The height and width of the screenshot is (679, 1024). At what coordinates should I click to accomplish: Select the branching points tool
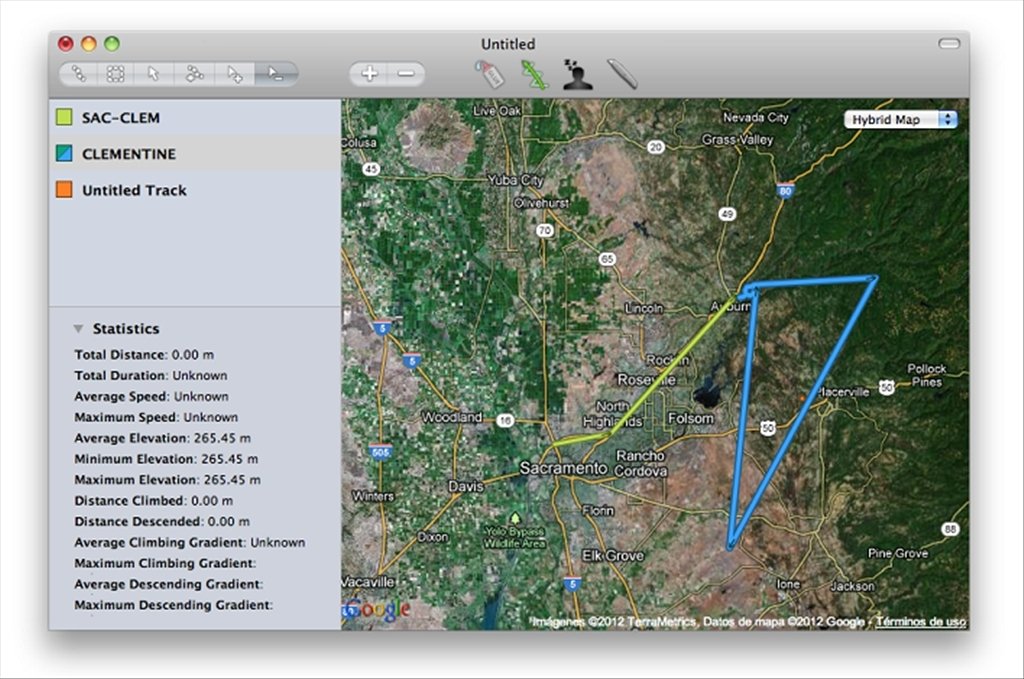pyautogui.click(x=194, y=74)
